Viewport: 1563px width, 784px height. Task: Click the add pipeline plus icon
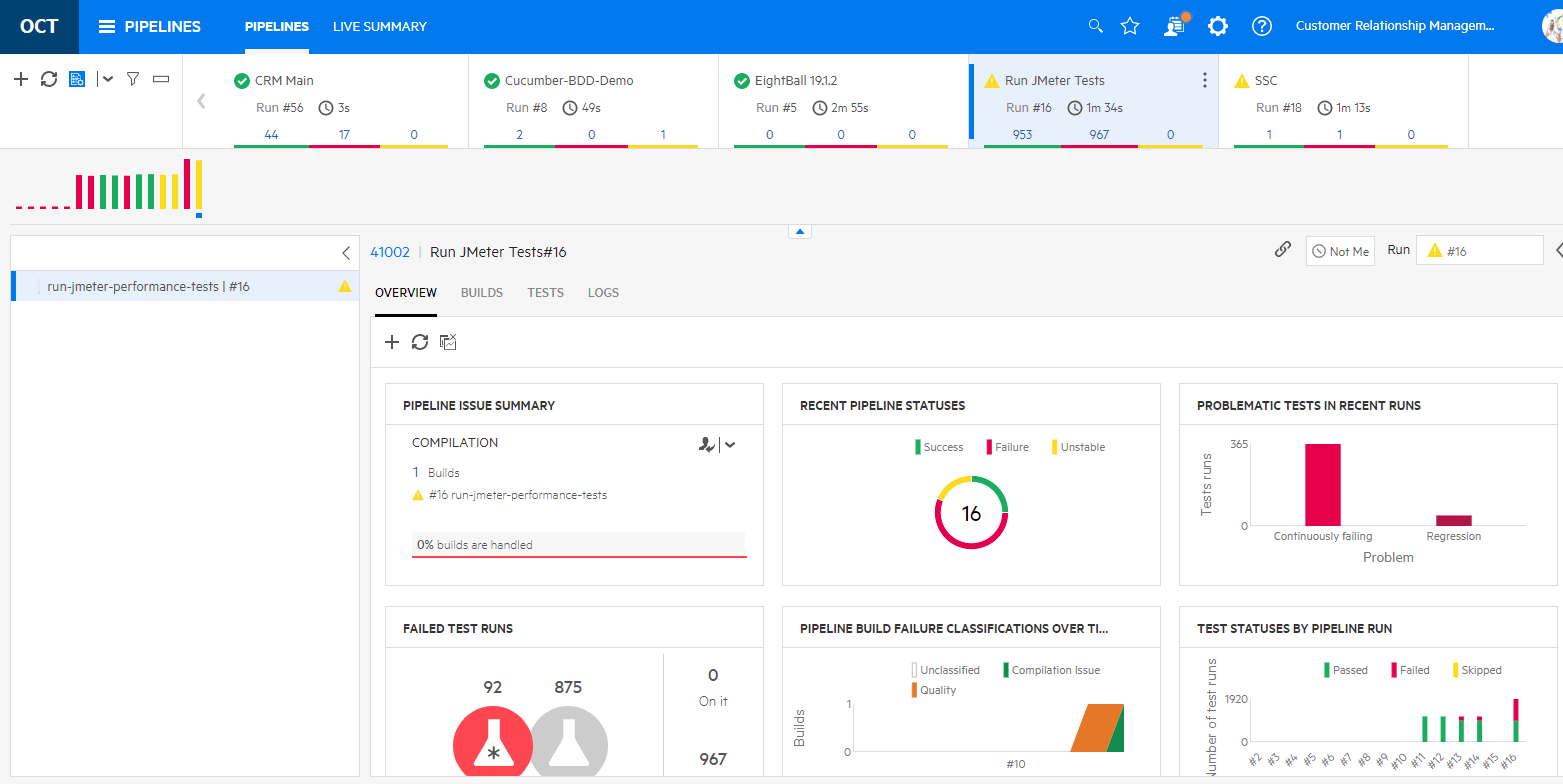coord(21,79)
